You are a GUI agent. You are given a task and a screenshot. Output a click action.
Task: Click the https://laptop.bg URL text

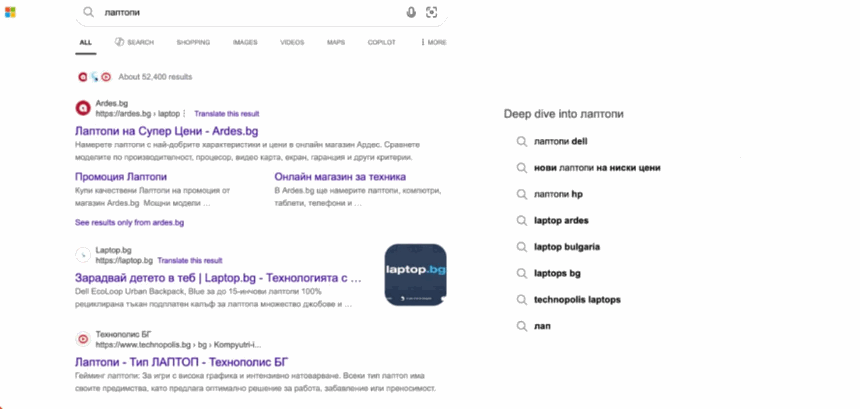tap(124, 260)
